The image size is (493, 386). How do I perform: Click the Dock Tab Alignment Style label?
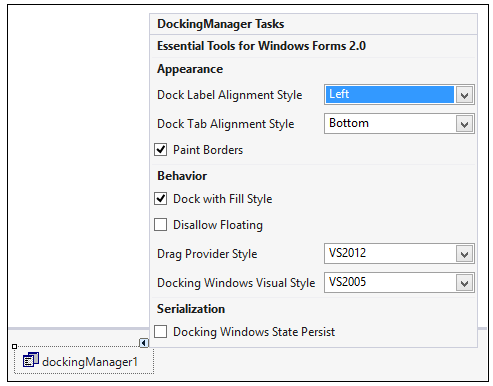click(x=226, y=124)
